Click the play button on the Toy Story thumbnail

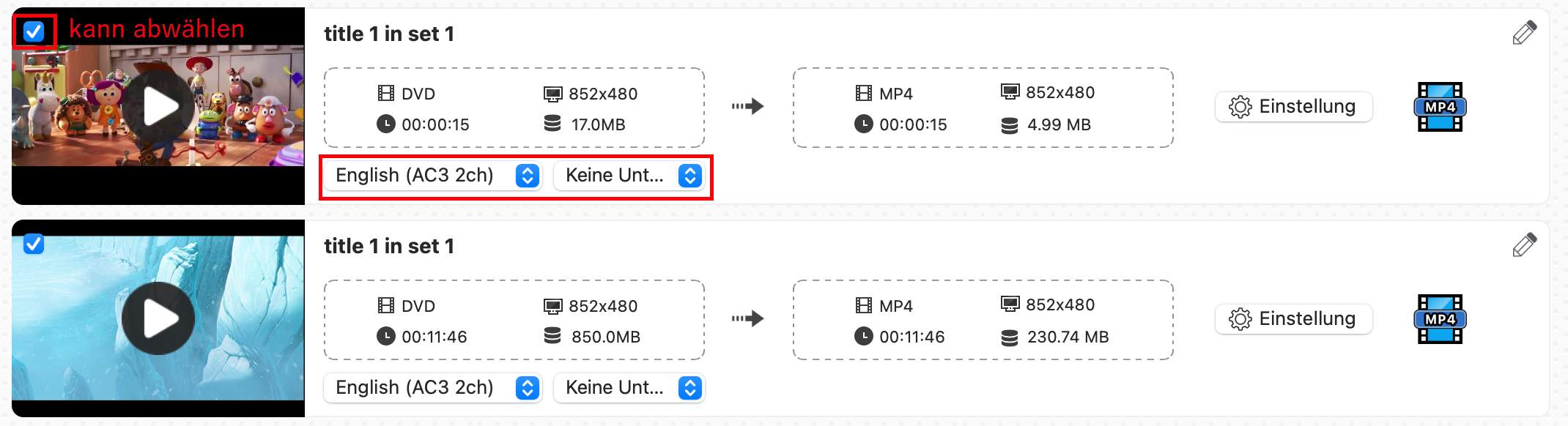158,107
